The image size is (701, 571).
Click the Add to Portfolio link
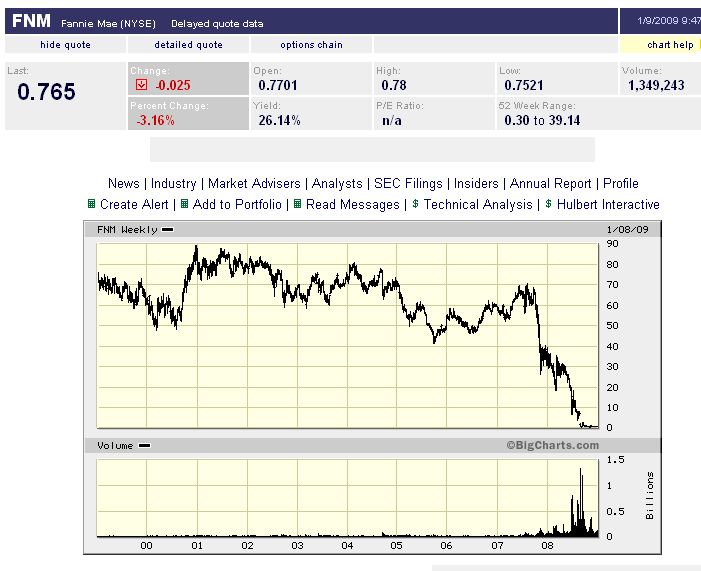pos(237,204)
